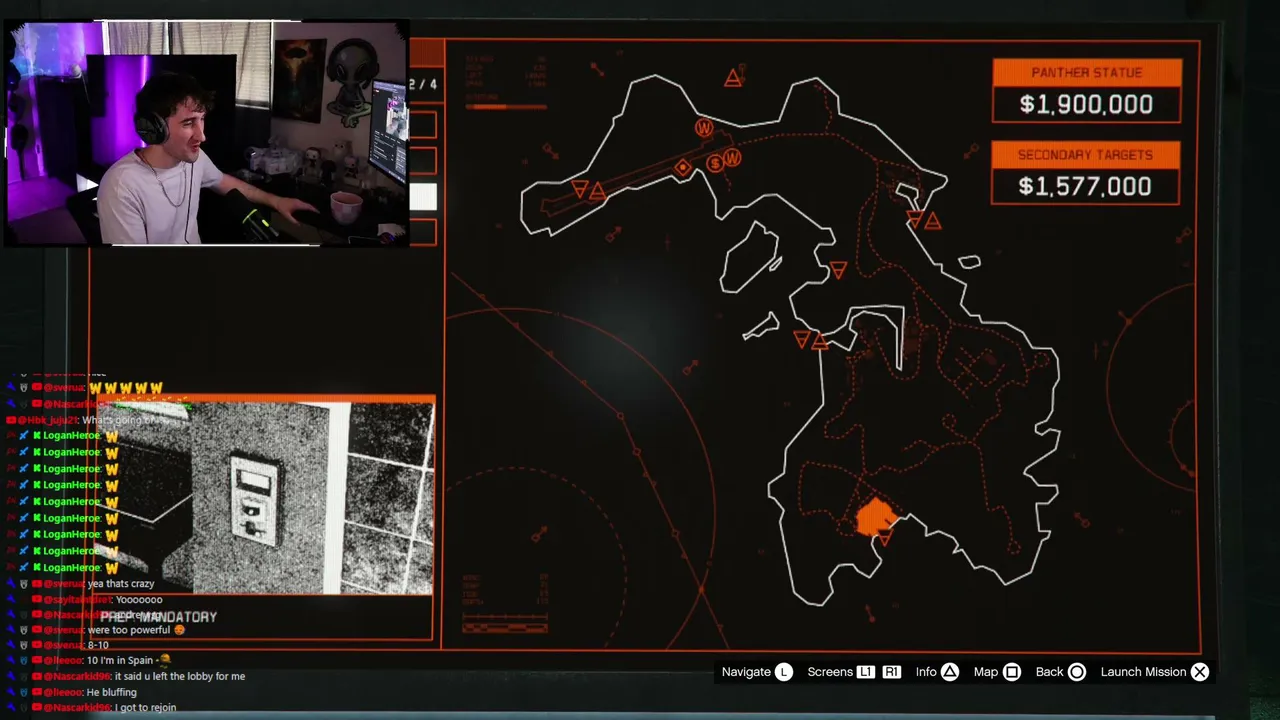Click the chat message '8-10'
This screenshot has height=720, width=1280.
pyautogui.click(x=99, y=645)
